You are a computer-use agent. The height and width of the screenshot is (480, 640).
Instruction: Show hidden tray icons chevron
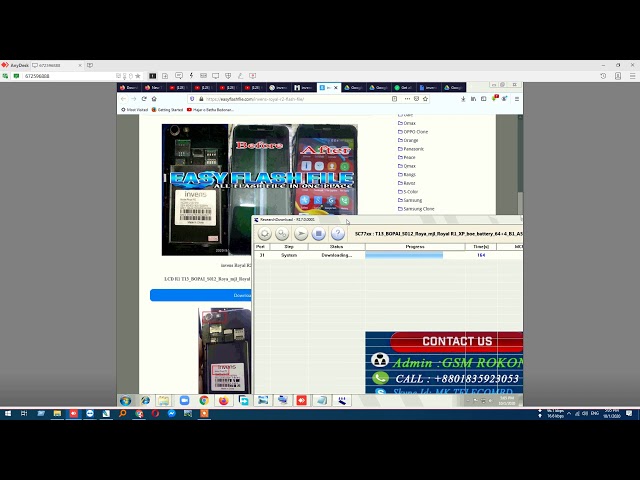click(x=569, y=414)
